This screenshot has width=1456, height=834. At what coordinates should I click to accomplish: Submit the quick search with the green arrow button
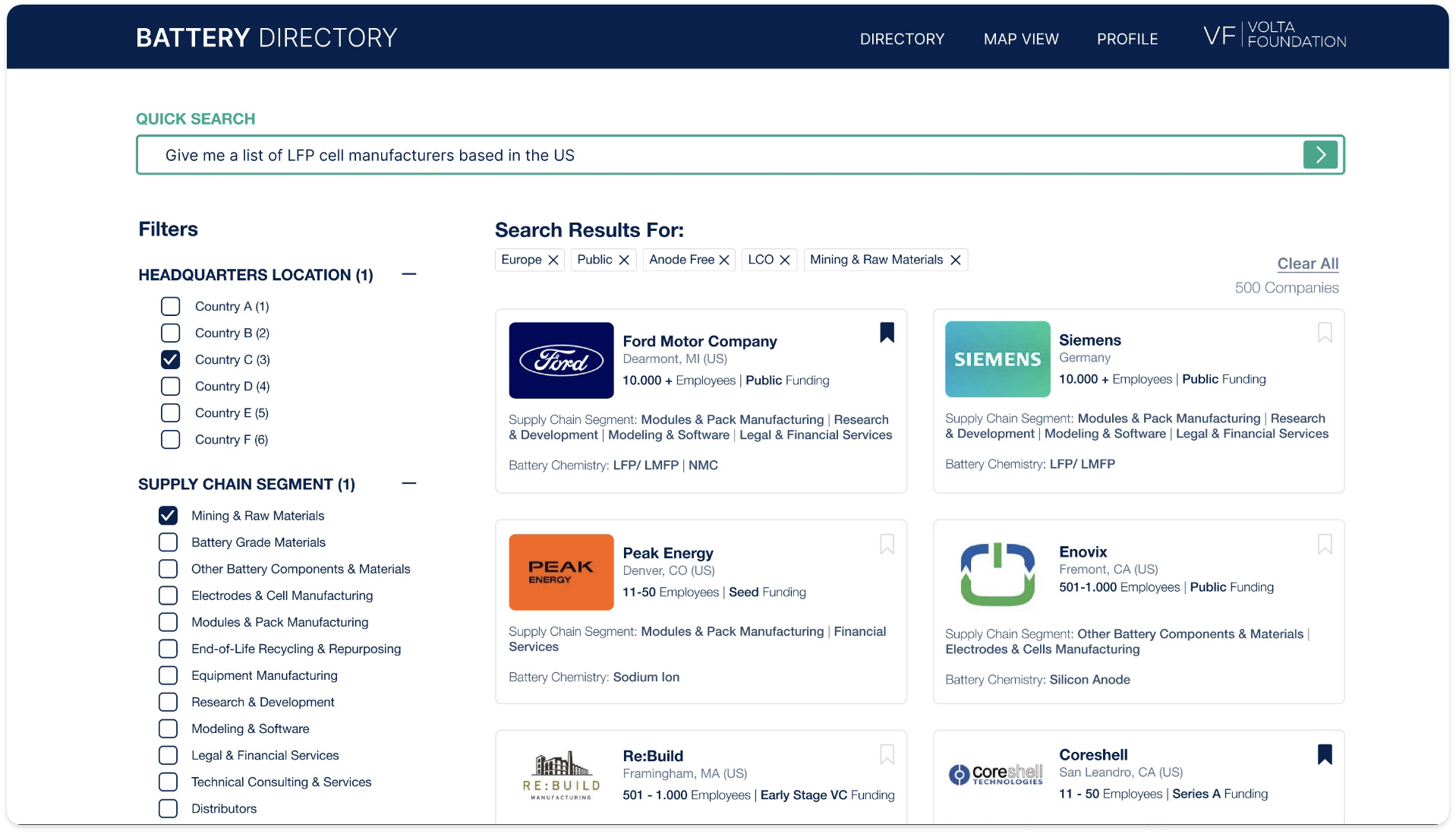pos(1320,155)
